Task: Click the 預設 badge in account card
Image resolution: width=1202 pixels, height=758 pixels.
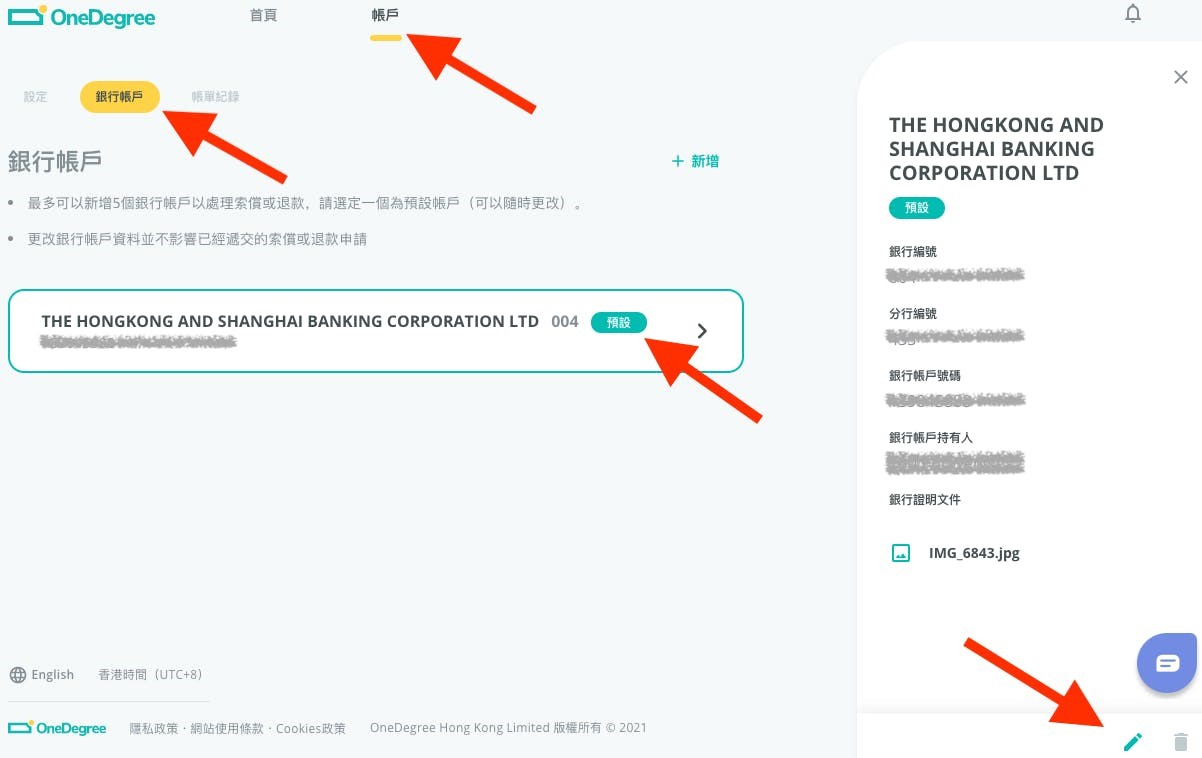Action: pyautogui.click(x=619, y=322)
